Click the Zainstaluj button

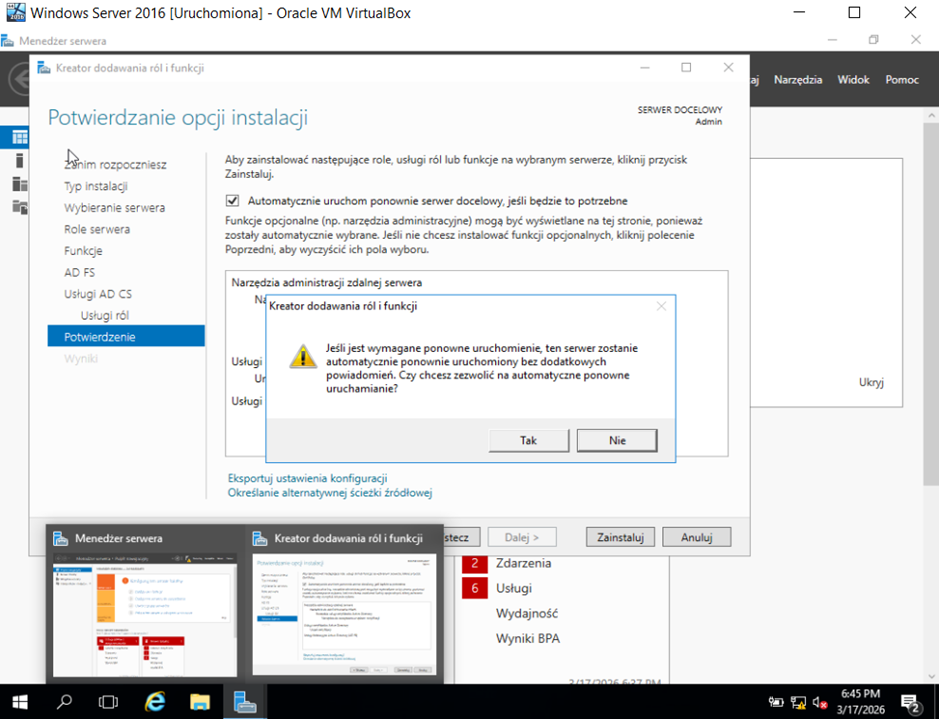(620, 537)
